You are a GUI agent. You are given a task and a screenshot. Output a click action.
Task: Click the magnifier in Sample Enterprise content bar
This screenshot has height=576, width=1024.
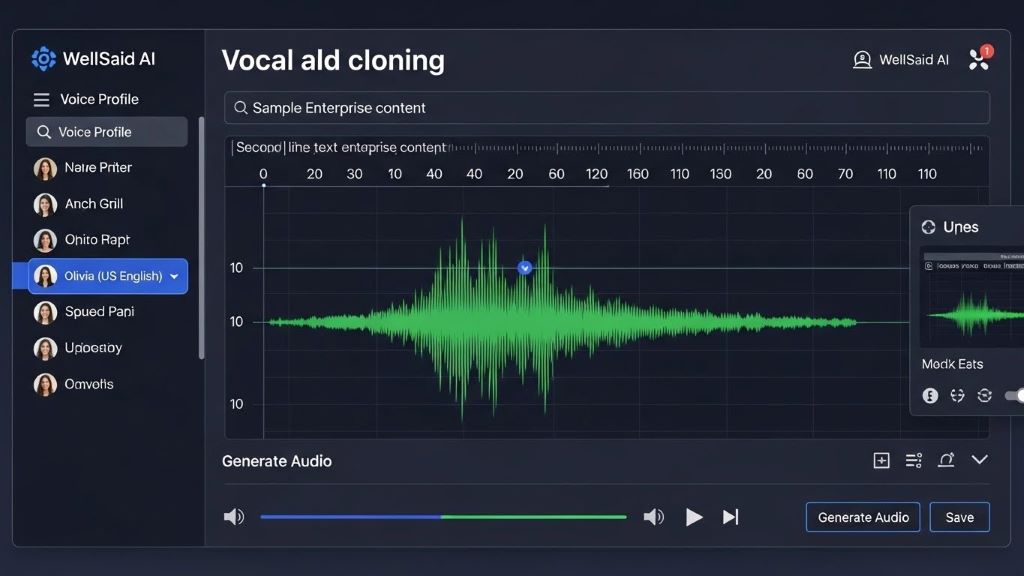(240, 108)
